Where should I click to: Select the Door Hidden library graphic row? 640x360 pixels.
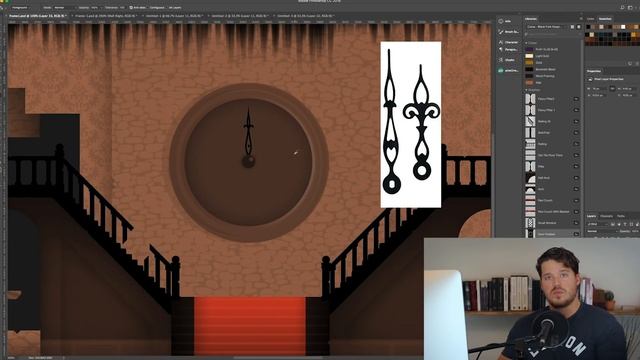pos(552,234)
